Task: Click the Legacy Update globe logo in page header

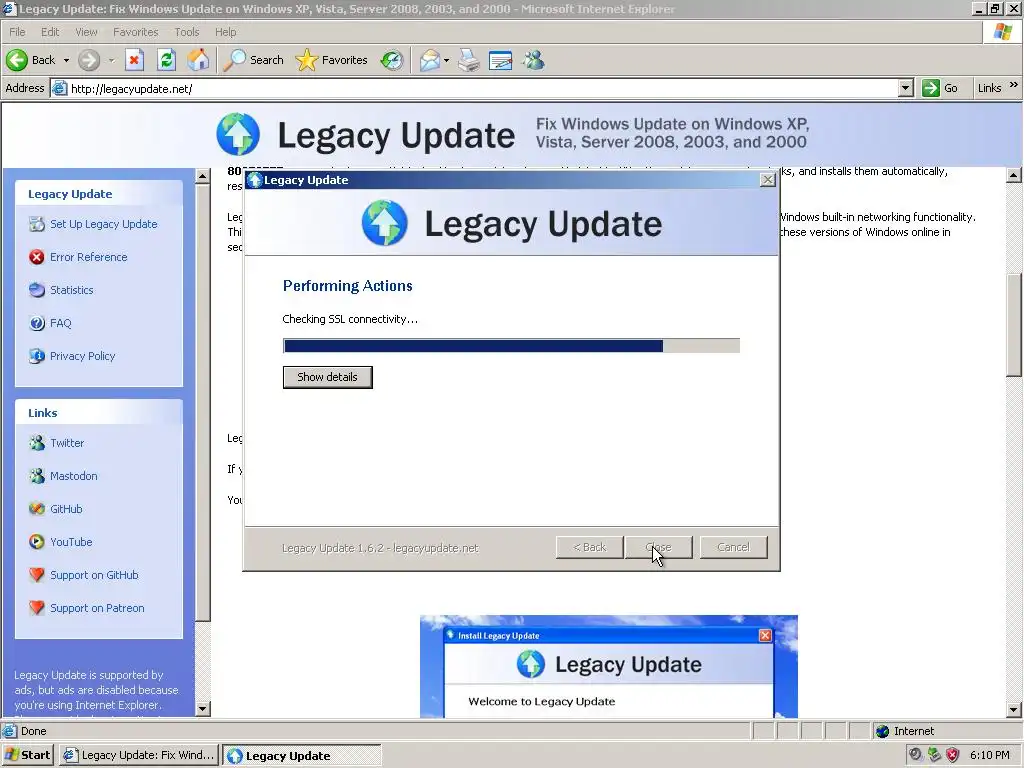Action: (238, 134)
